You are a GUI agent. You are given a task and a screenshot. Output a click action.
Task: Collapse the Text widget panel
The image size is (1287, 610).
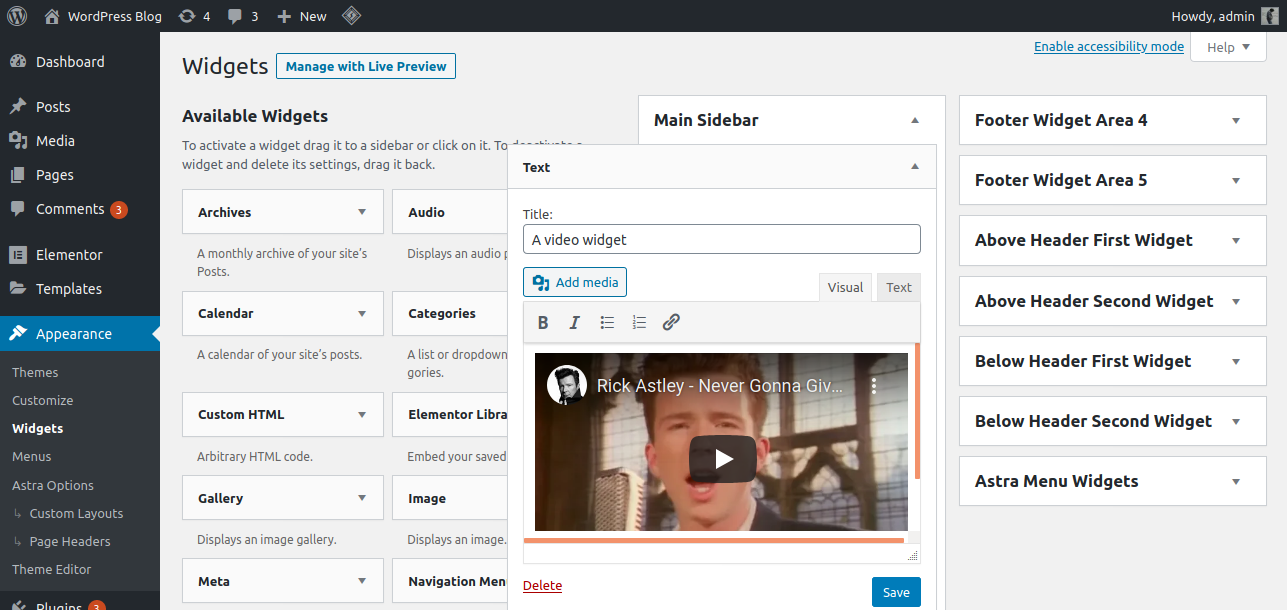pyautogui.click(x=915, y=167)
